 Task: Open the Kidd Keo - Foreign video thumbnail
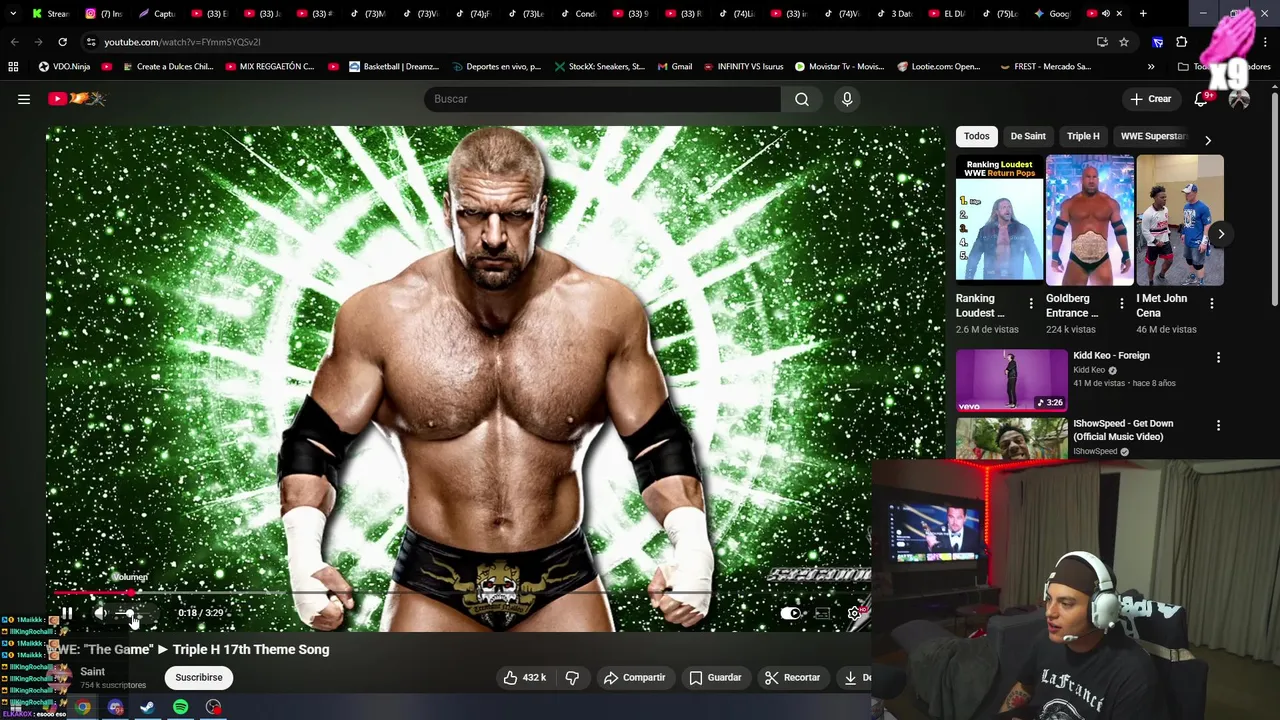click(x=1012, y=380)
